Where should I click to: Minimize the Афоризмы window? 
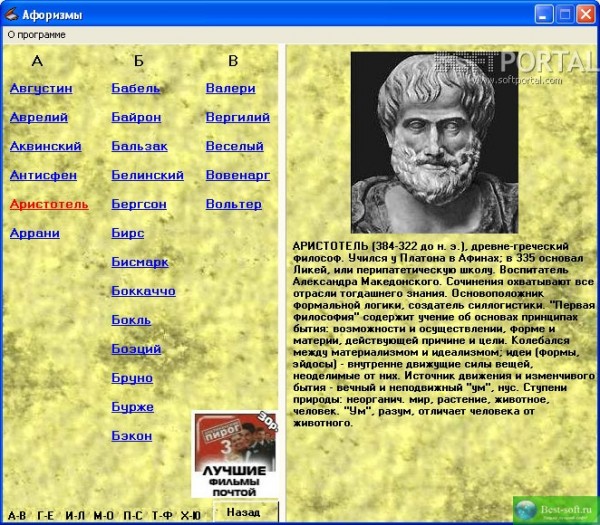[544, 15]
